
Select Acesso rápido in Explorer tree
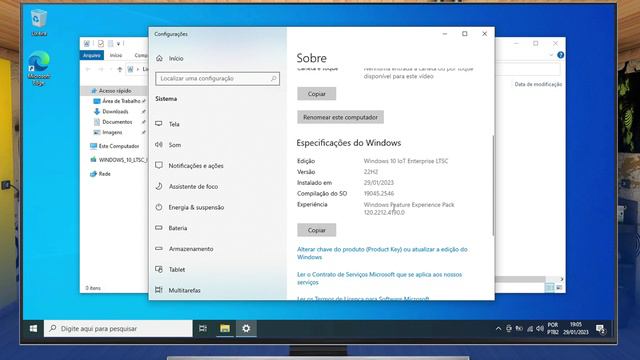[114, 91]
